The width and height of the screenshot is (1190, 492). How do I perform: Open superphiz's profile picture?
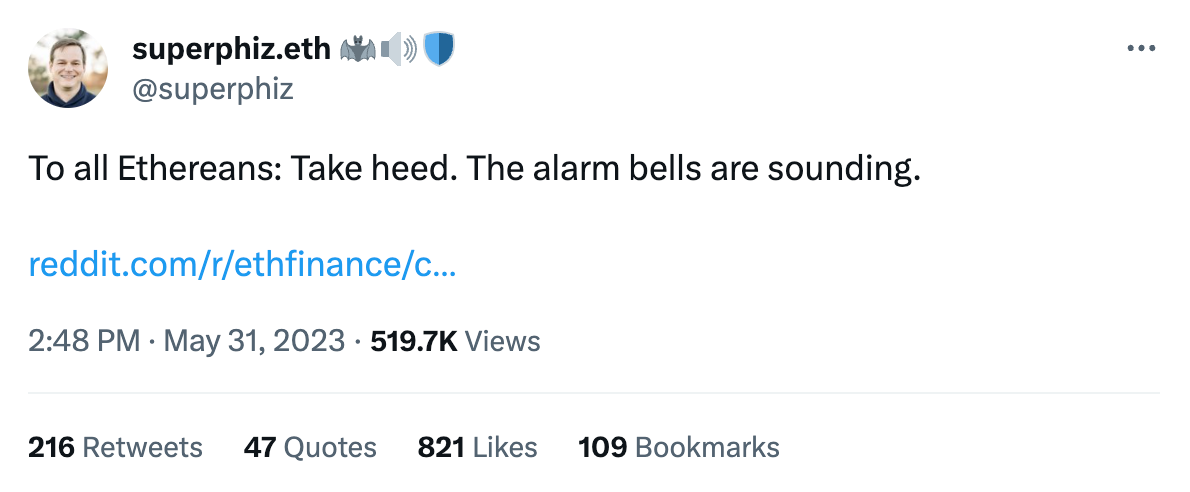click(x=68, y=68)
